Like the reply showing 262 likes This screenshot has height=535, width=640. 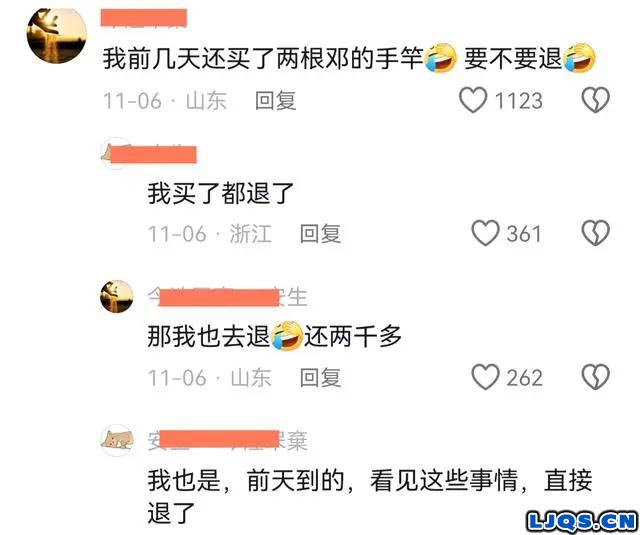pyautogui.click(x=485, y=377)
